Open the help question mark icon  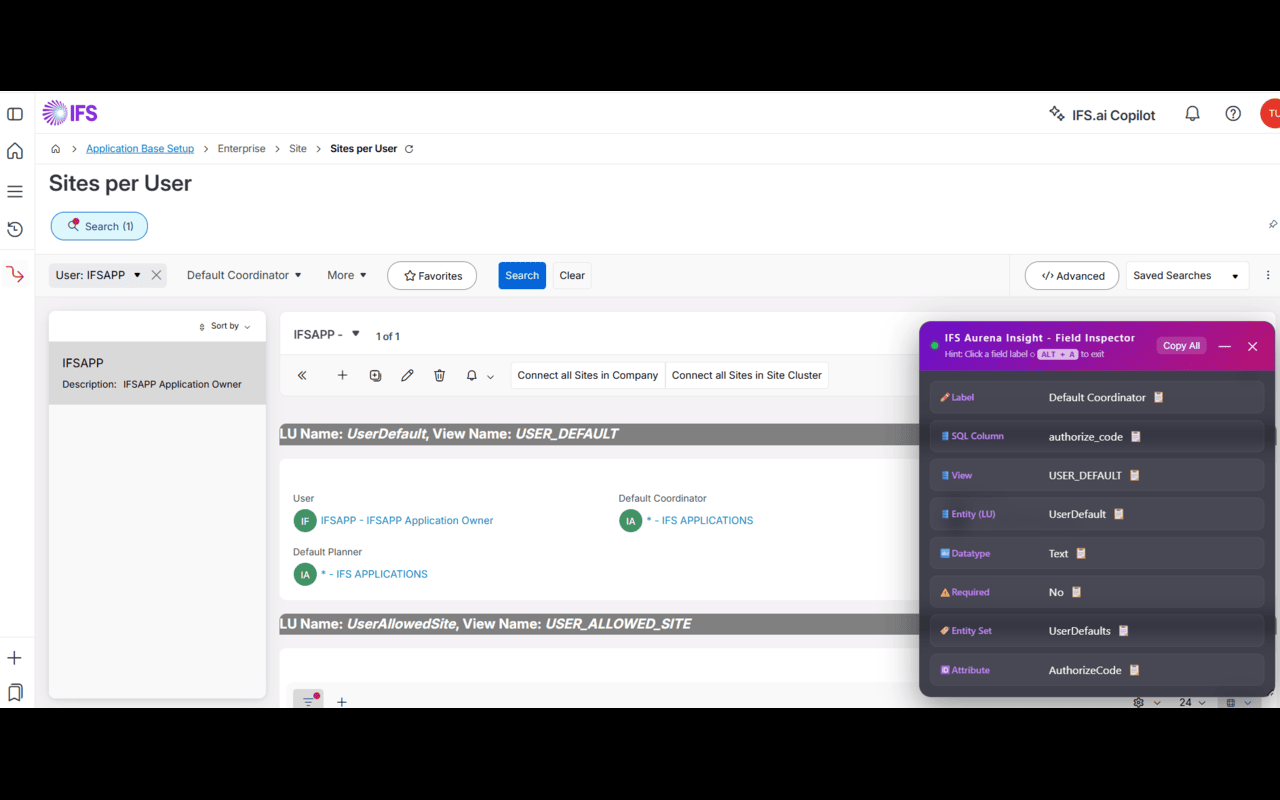pyautogui.click(x=1233, y=114)
